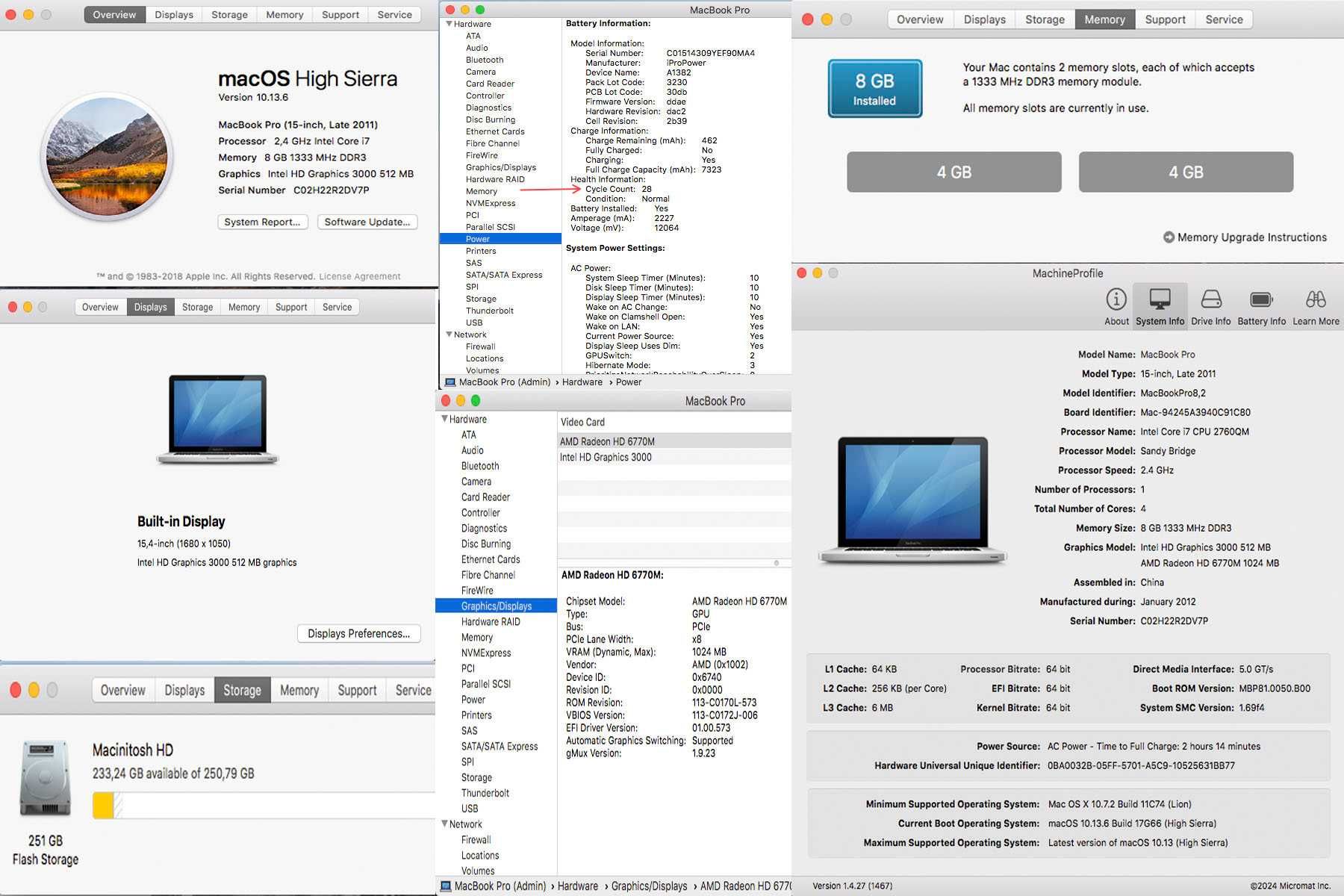Select AMD Radeon HD 6770M video card row
1344x896 pixels.
click(x=674, y=441)
